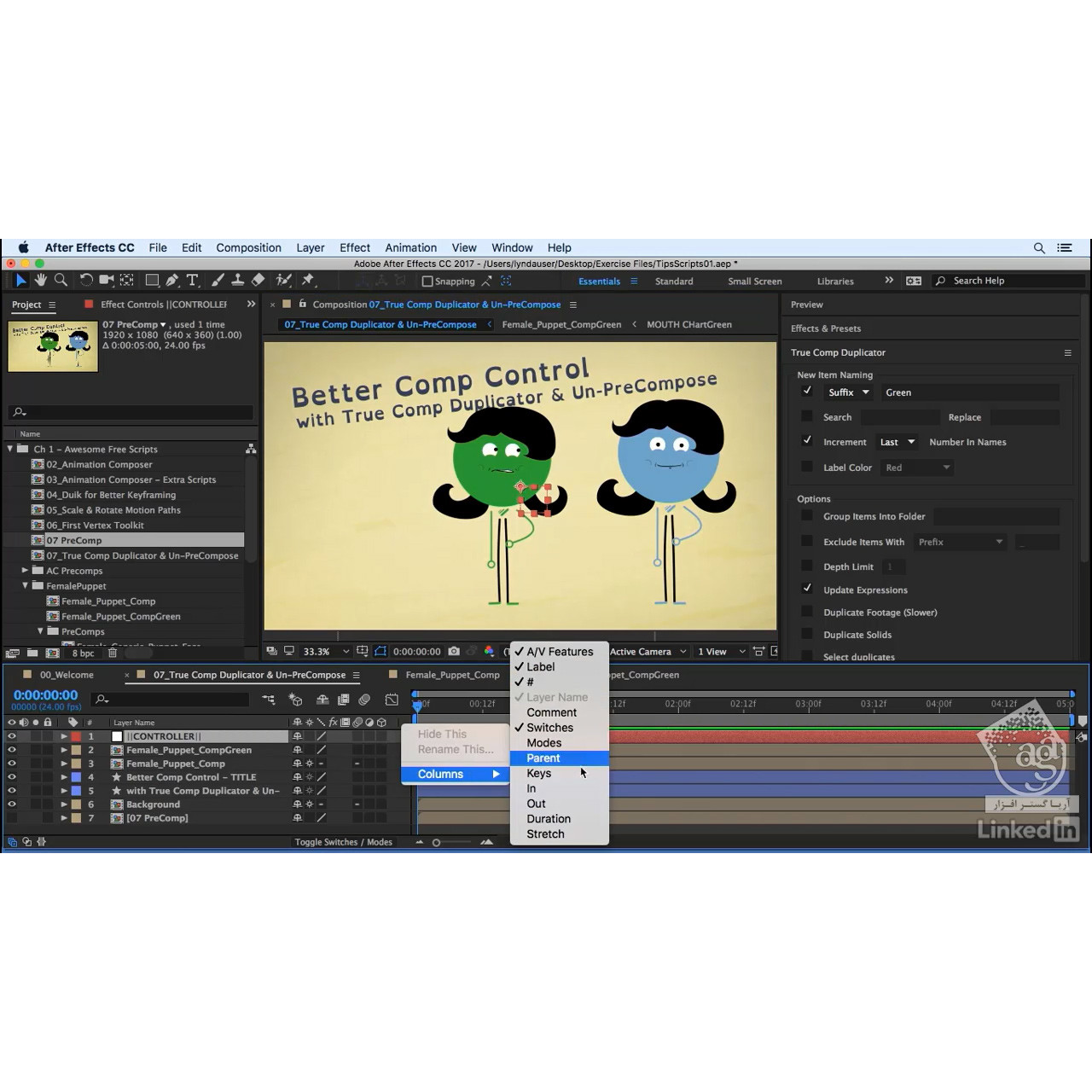Screen dimensions: 1092x1092
Task: Enable the Label Color checkbox
Action: click(x=807, y=467)
